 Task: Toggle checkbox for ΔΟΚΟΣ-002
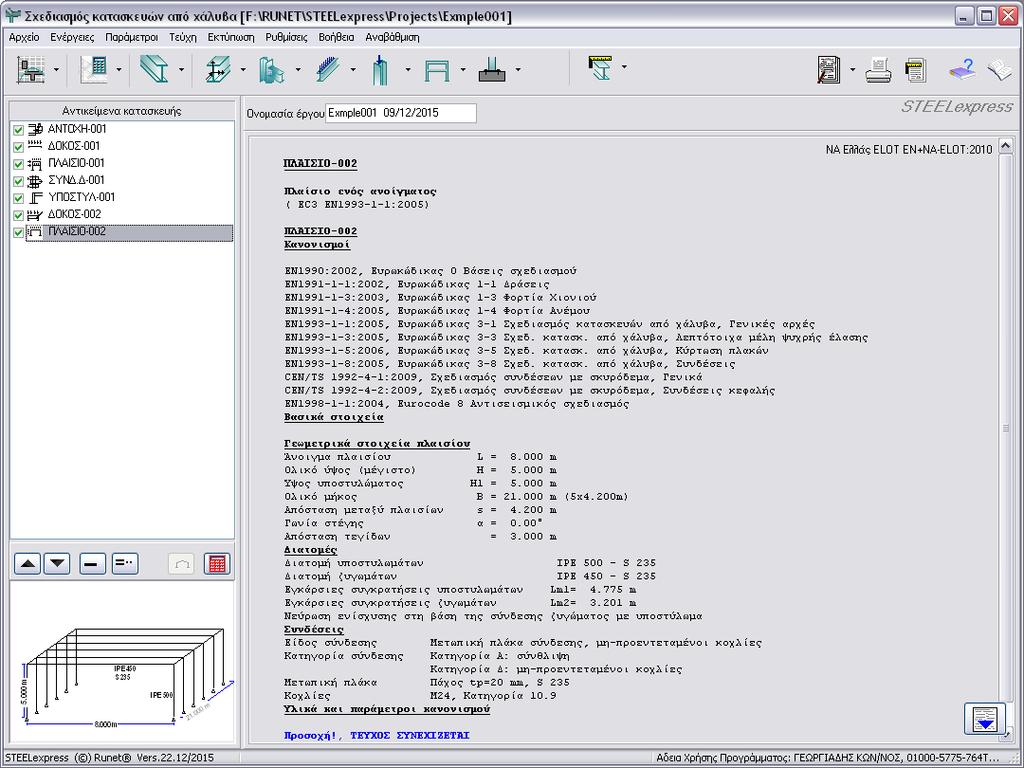point(18,215)
